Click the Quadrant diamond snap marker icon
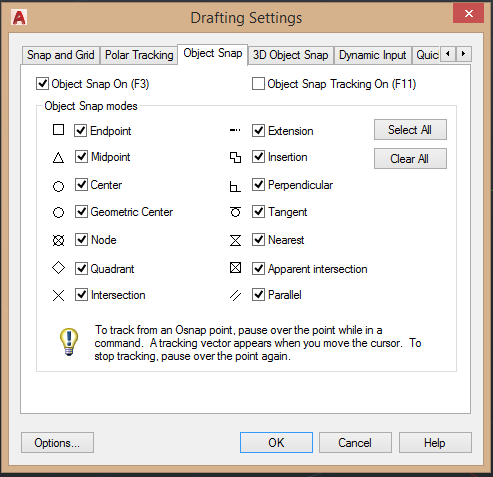The image size is (493, 477). click(x=58, y=268)
